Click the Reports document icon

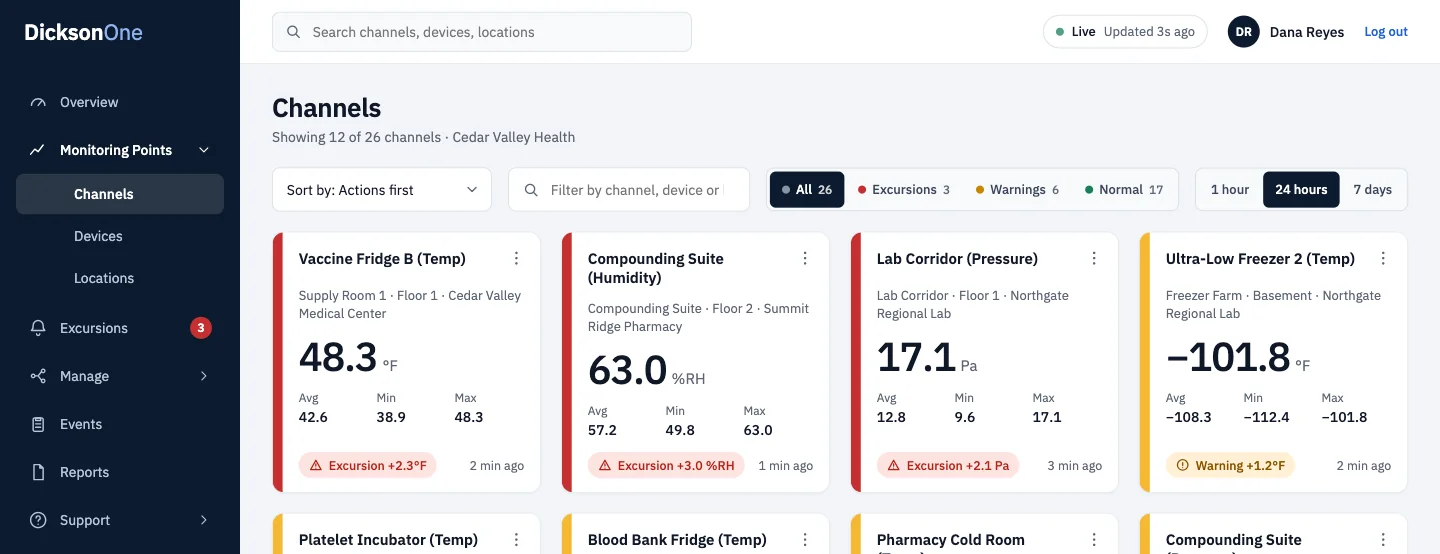(38, 472)
